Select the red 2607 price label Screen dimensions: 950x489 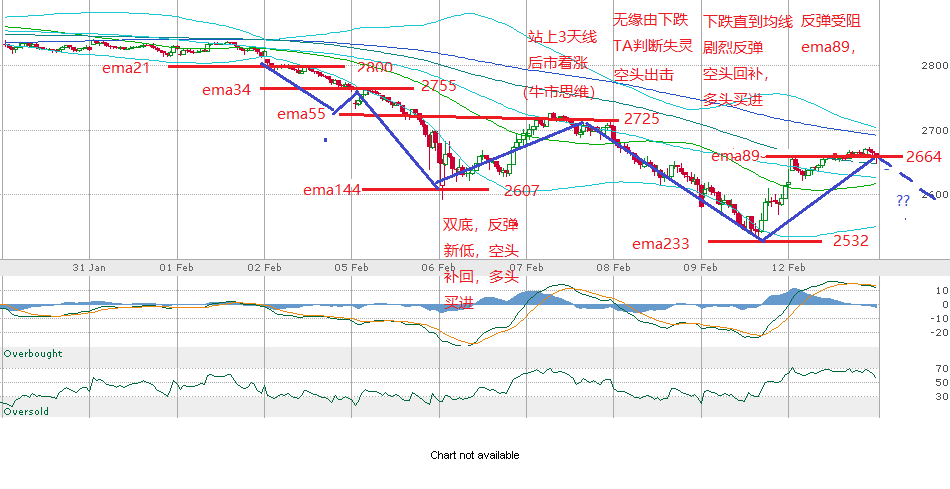[x=522, y=191]
